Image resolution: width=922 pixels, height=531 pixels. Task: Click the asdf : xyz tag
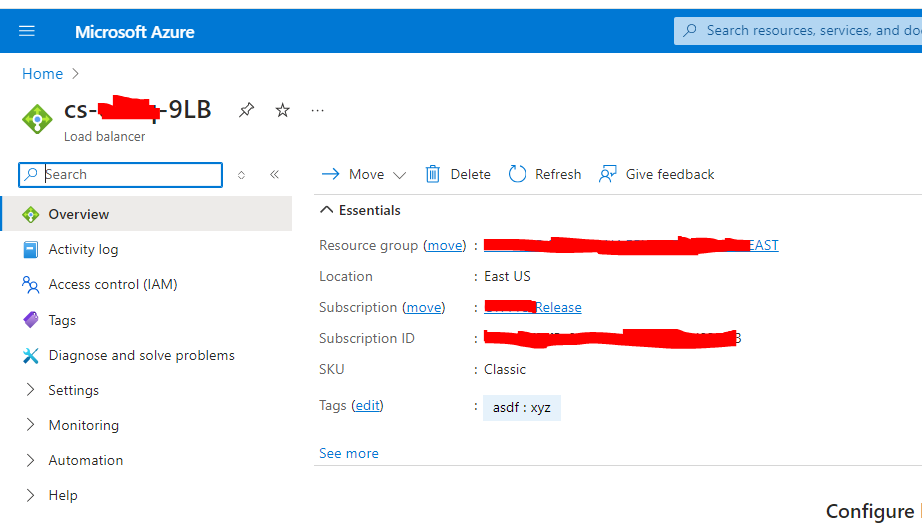(x=522, y=408)
